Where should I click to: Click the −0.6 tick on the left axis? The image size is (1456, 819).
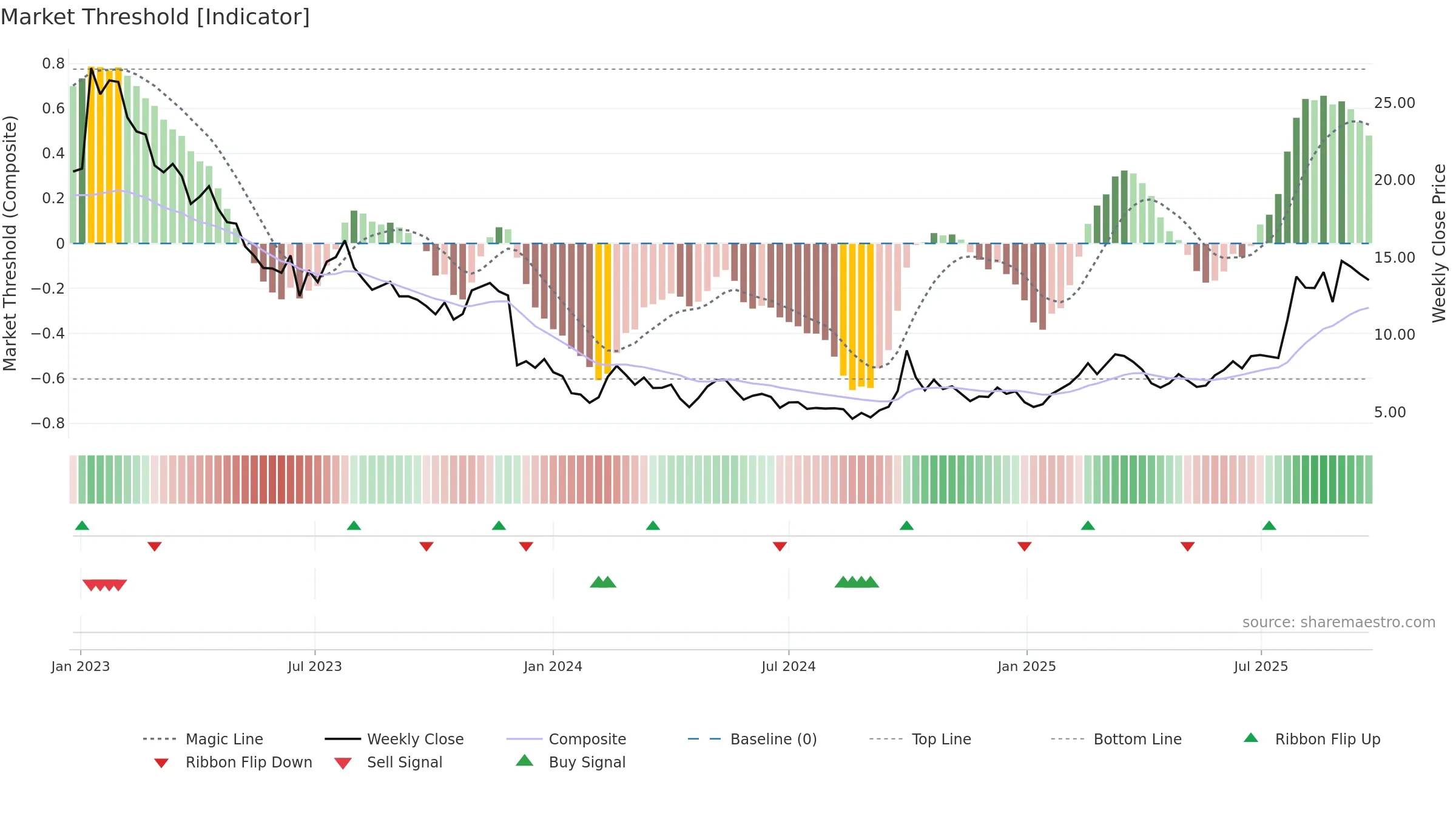48,379
